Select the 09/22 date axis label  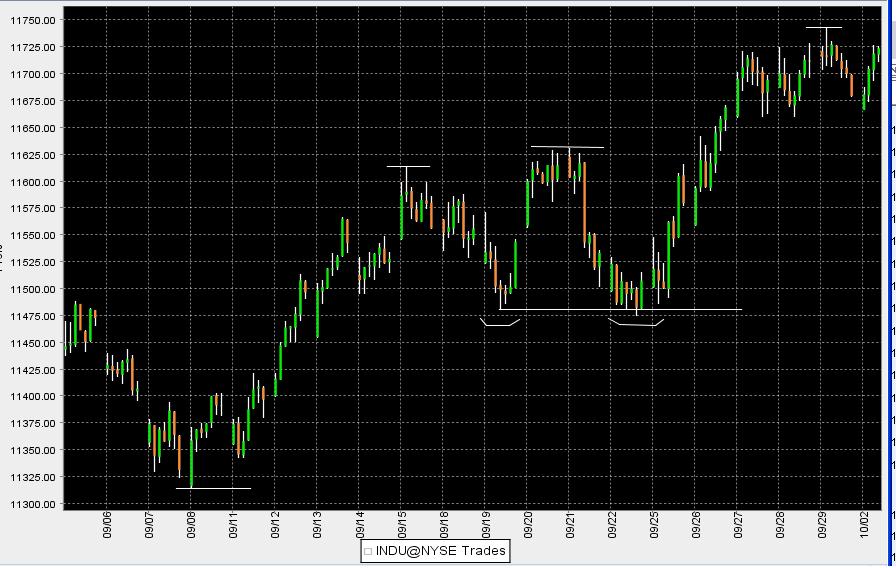click(612, 526)
